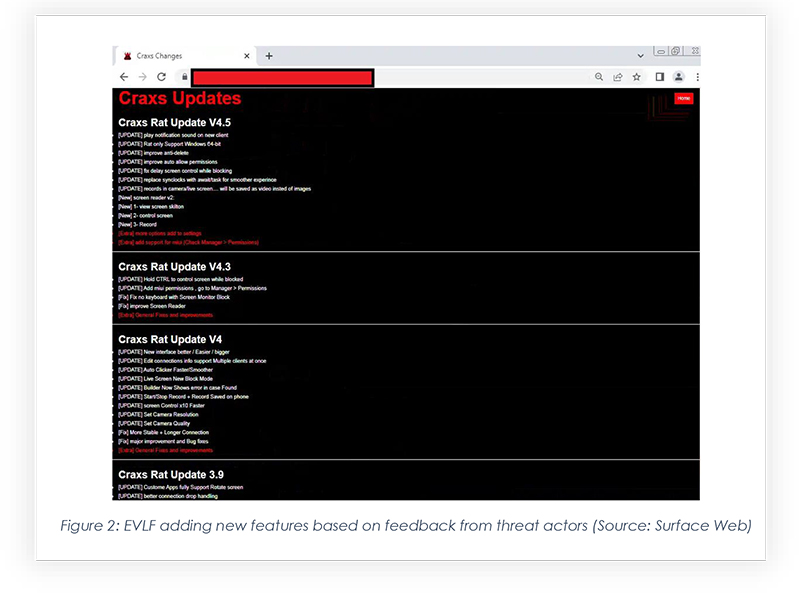Click 'better connection drop handling' line
Screen dimensions: 799x593
point(168,496)
